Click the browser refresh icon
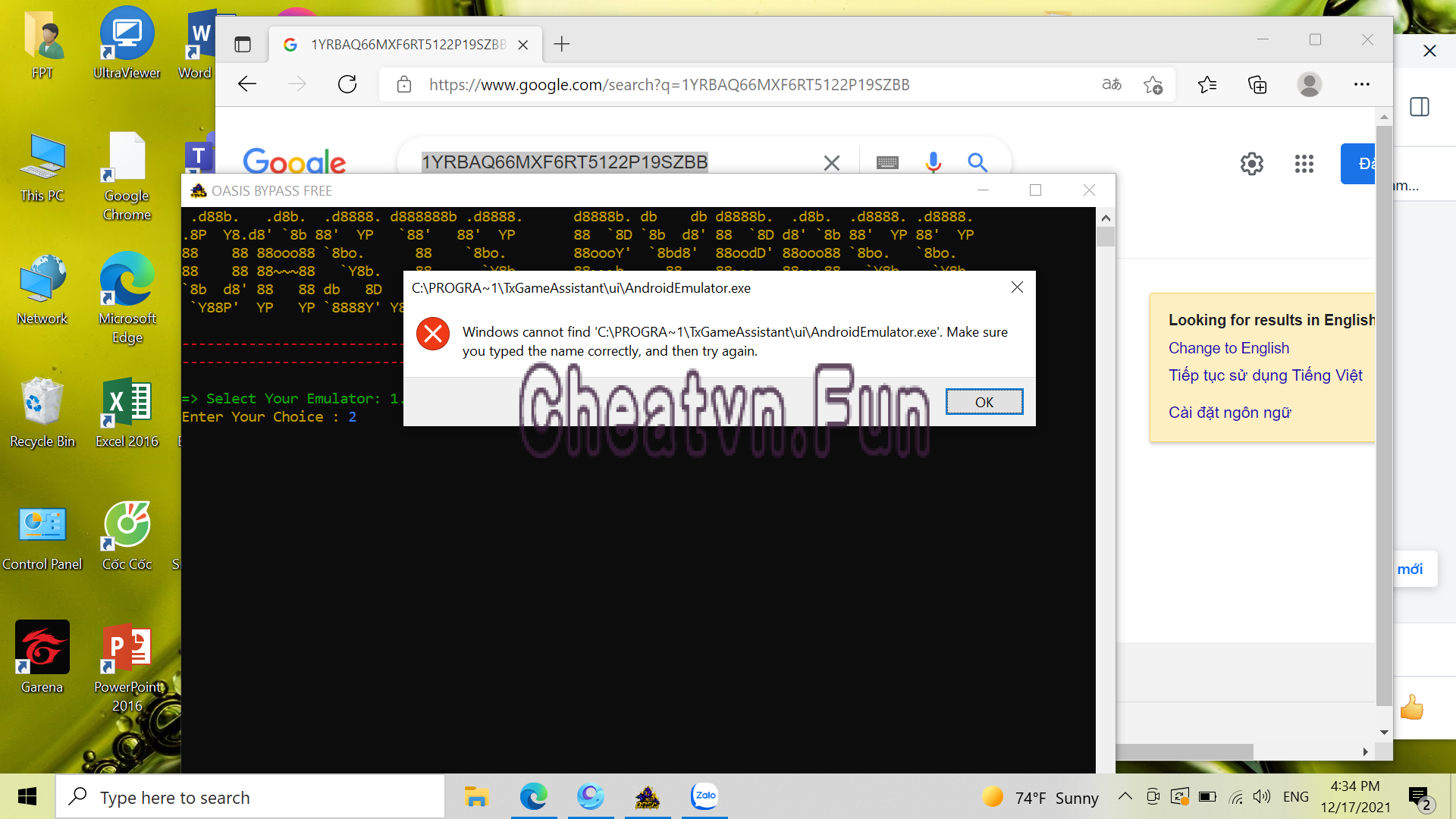Screen dimensions: 1456x819 click(347, 84)
